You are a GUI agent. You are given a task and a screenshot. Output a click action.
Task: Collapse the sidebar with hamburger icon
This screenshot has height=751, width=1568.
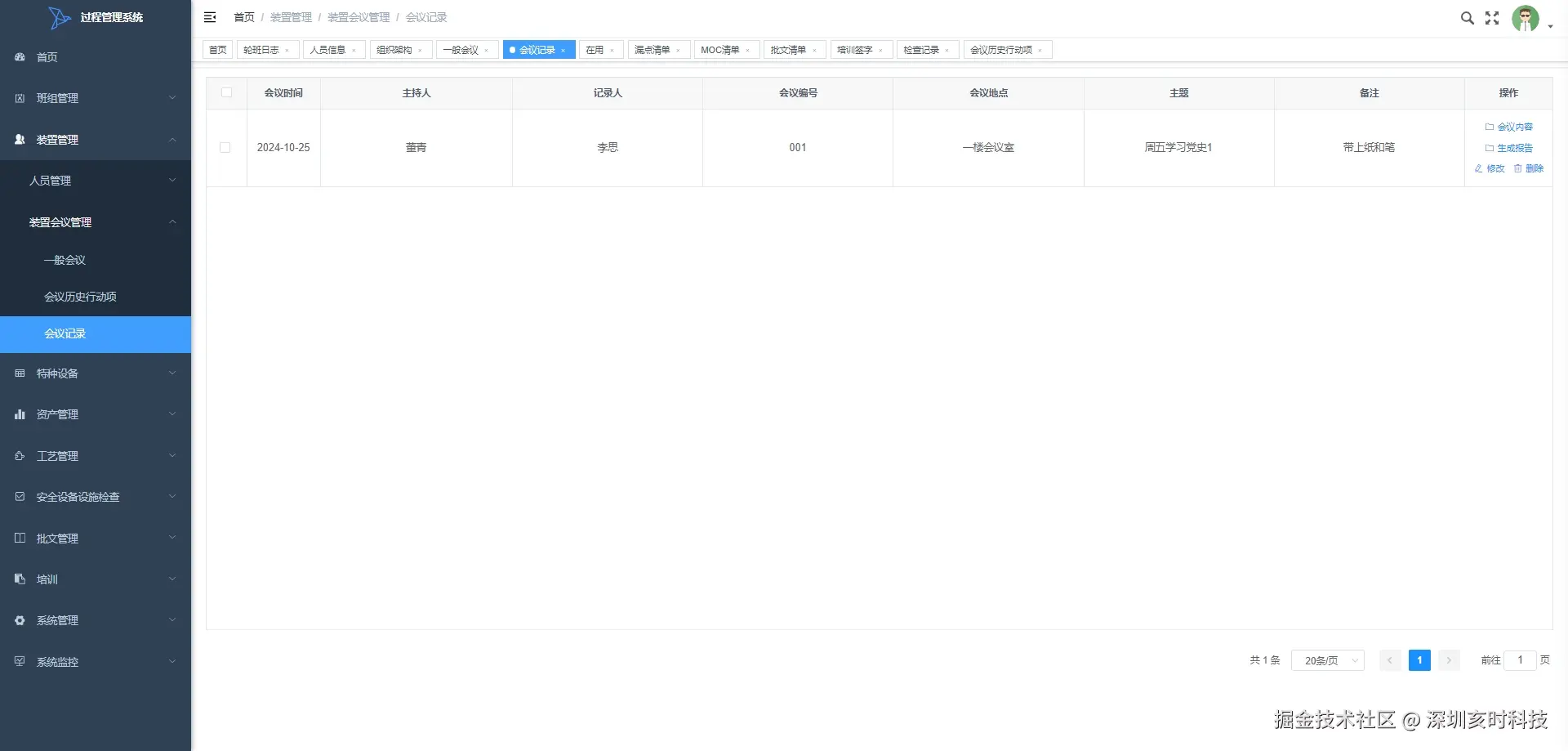point(210,17)
